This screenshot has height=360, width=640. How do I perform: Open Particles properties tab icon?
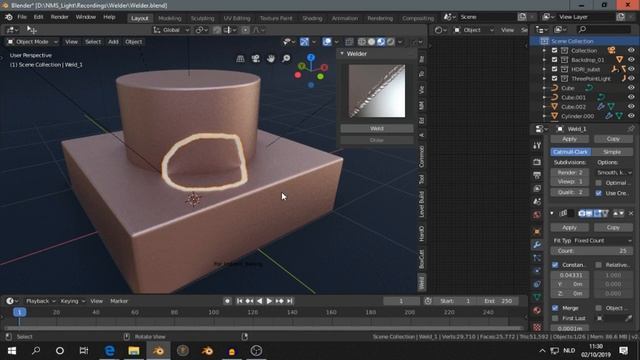[x=537, y=258]
